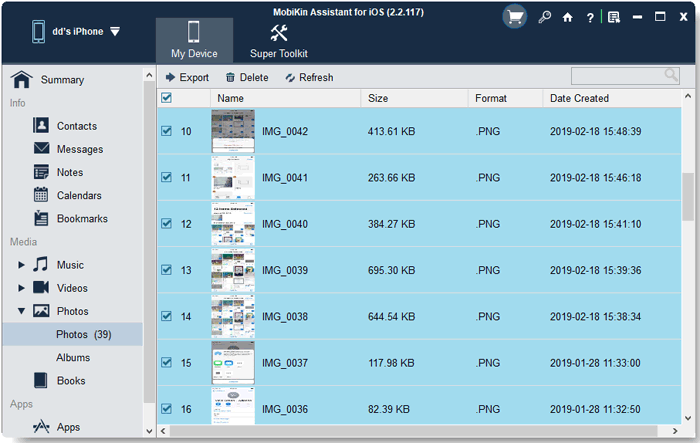Click the Refresh button label

(316, 78)
